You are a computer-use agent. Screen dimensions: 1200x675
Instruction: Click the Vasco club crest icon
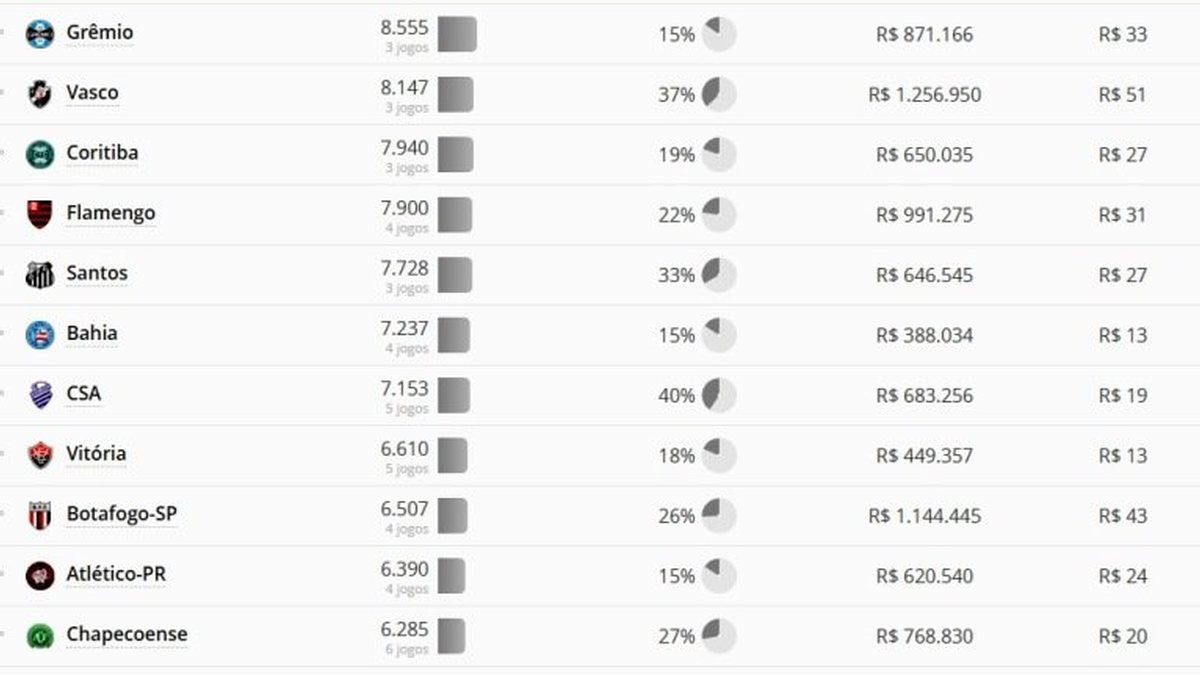(40, 94)
